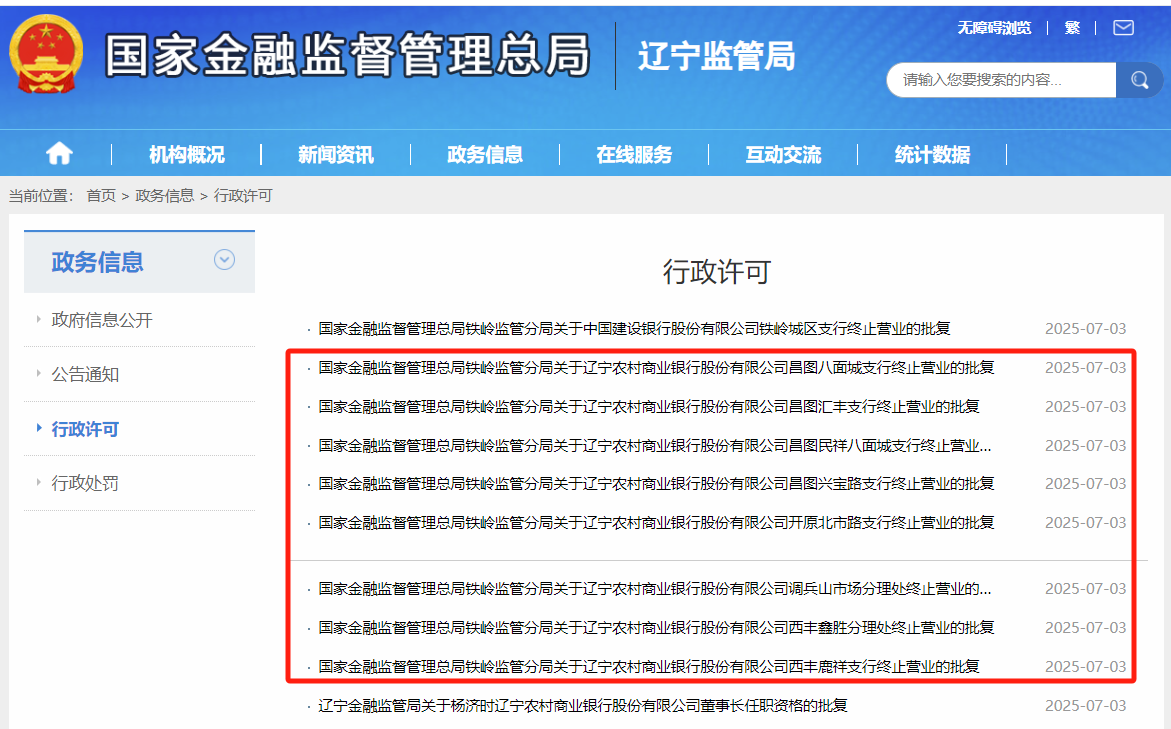Select 行政许可 in sidebar

click(85, 429)
